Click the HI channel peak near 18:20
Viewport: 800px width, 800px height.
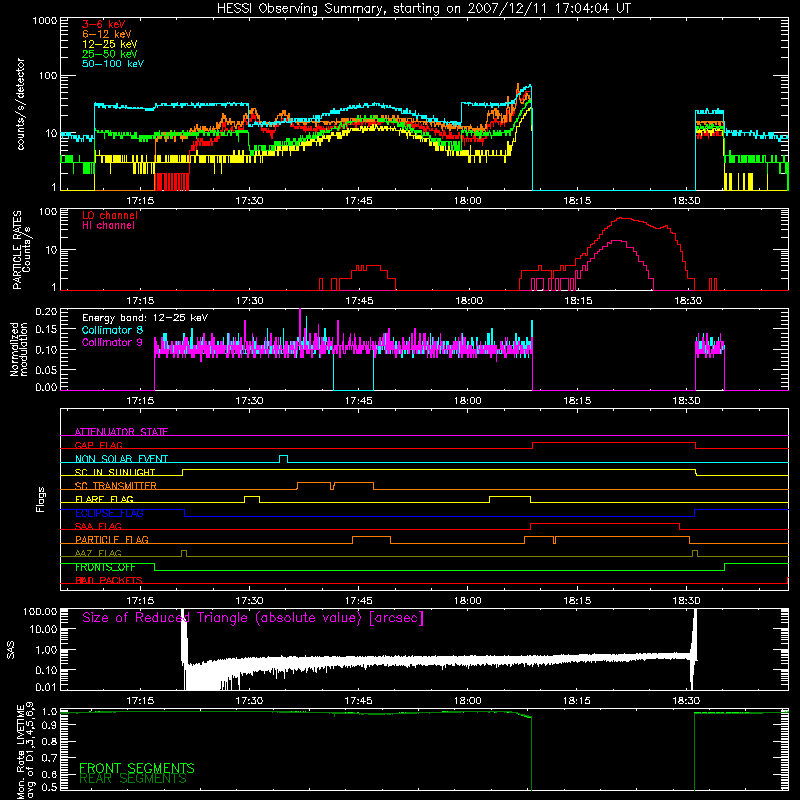click(617, 241)
